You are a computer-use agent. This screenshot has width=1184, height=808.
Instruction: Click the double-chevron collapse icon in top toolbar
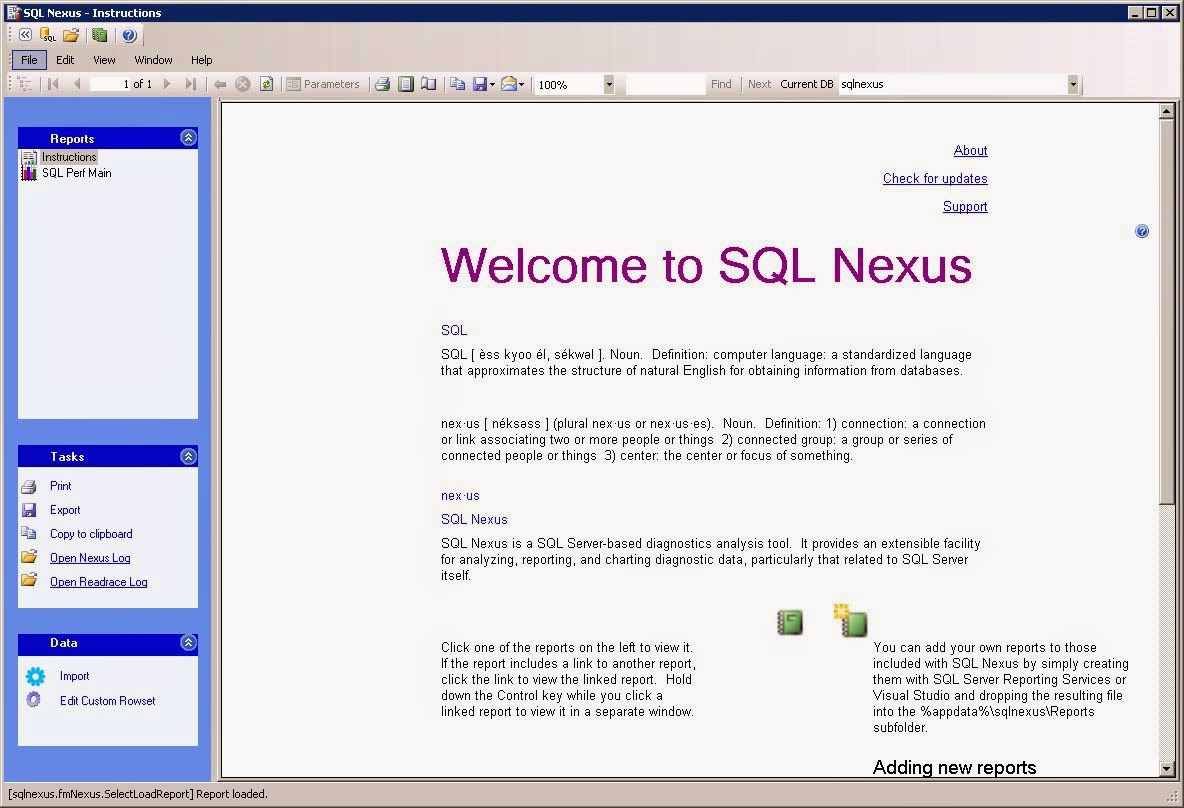coord(26,35)
